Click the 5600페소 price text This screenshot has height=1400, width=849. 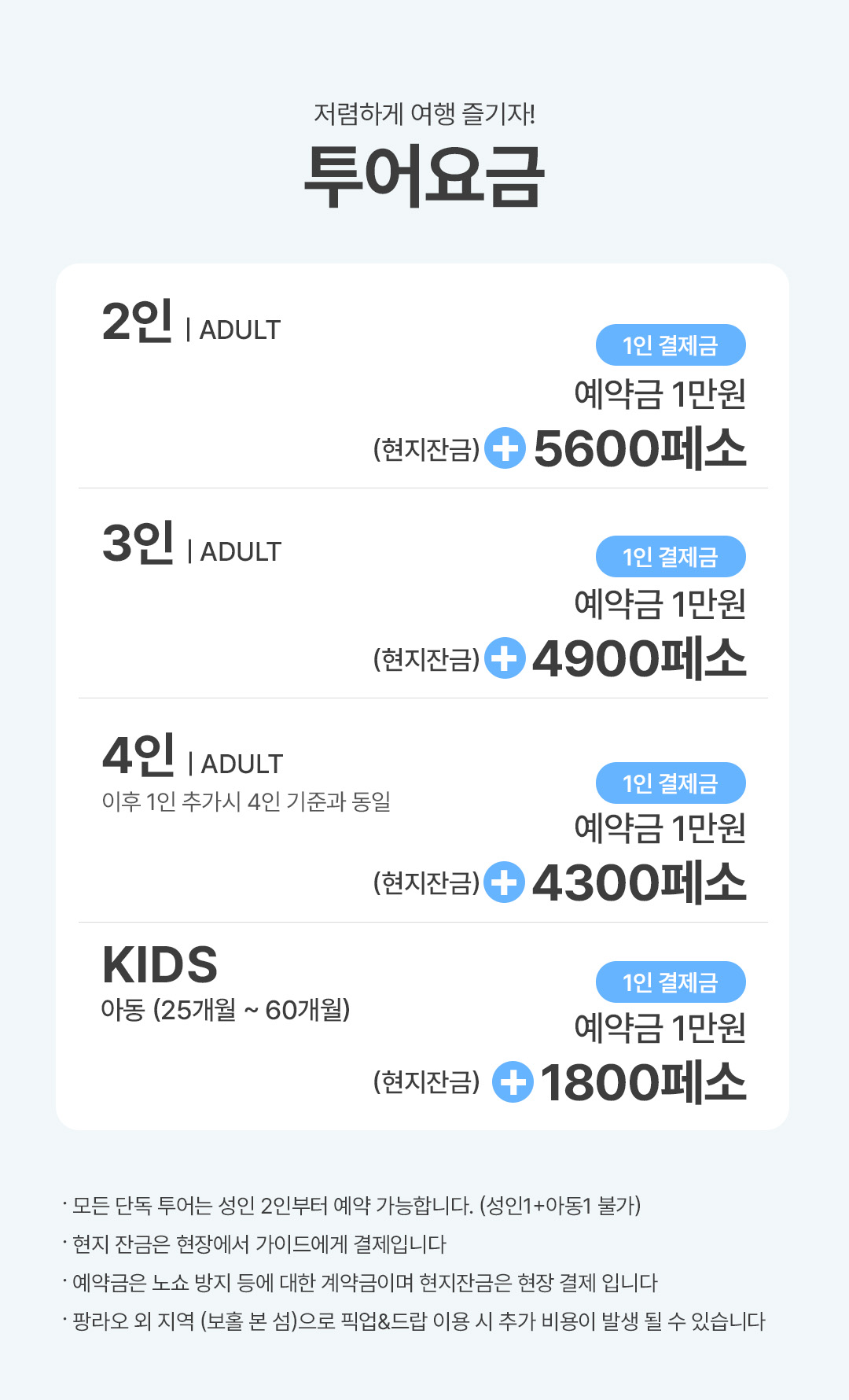pyautogui.click(x=640, y=449)
